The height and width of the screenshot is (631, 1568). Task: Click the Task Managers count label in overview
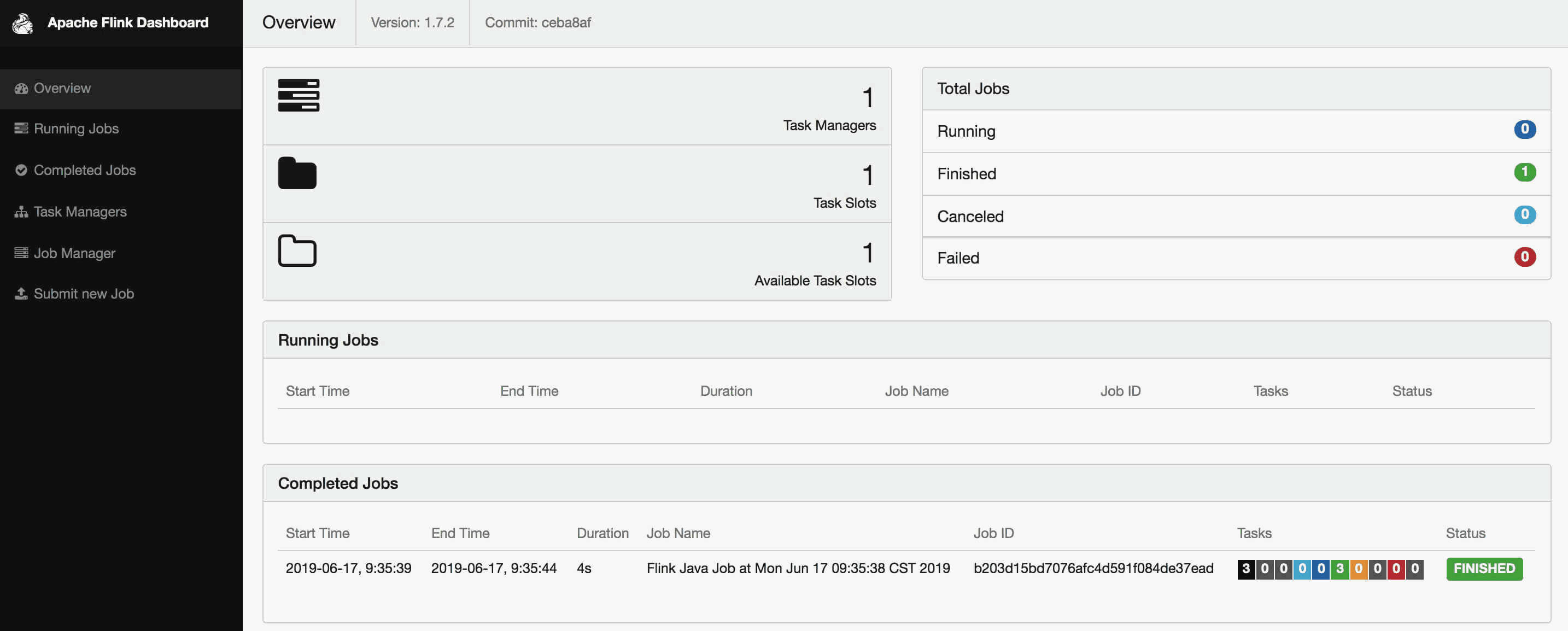tap(829, 125)
